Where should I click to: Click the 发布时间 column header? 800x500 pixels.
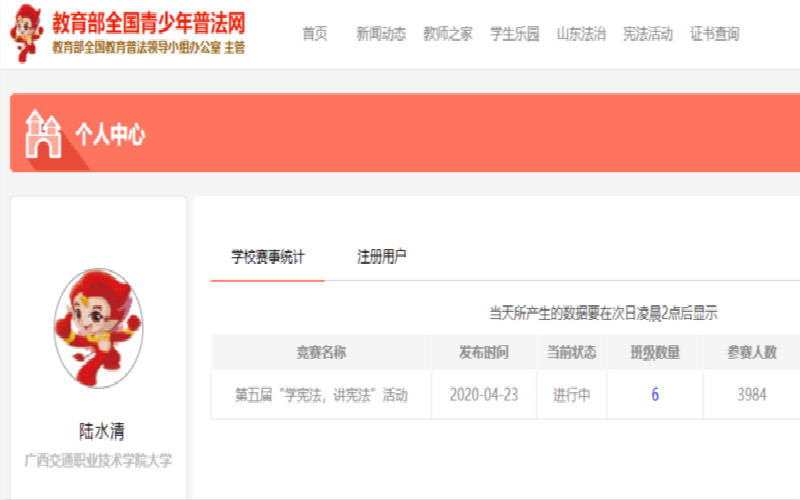click(484, 352)
